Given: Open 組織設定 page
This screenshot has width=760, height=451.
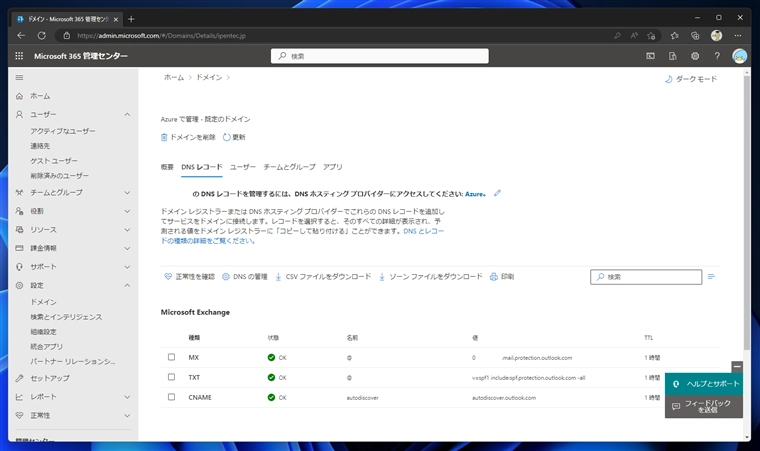Looking at the screenshot, I should click(43, 332).
